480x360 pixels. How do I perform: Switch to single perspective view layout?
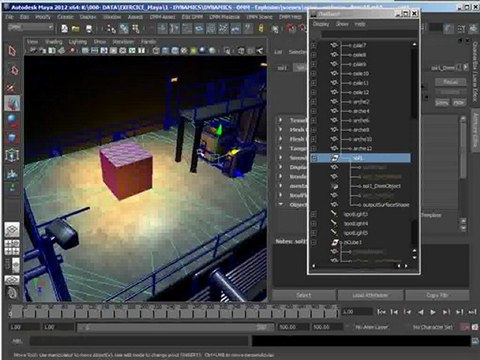click(x=12, y=230)
